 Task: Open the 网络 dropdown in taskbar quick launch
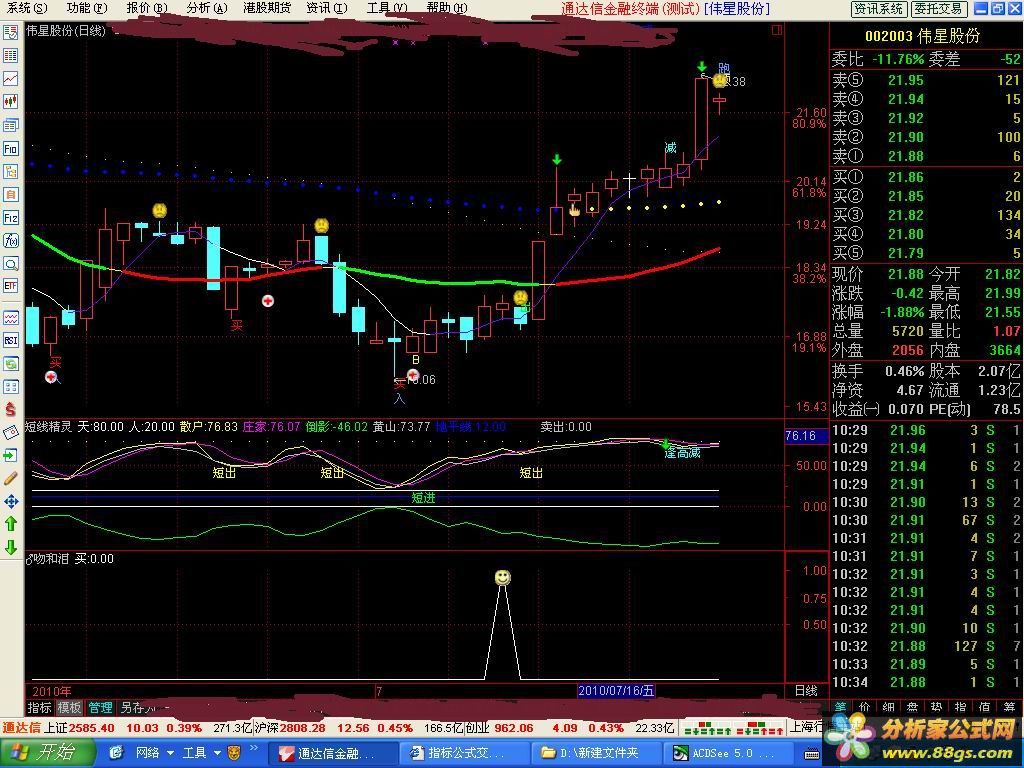[154, 753]
